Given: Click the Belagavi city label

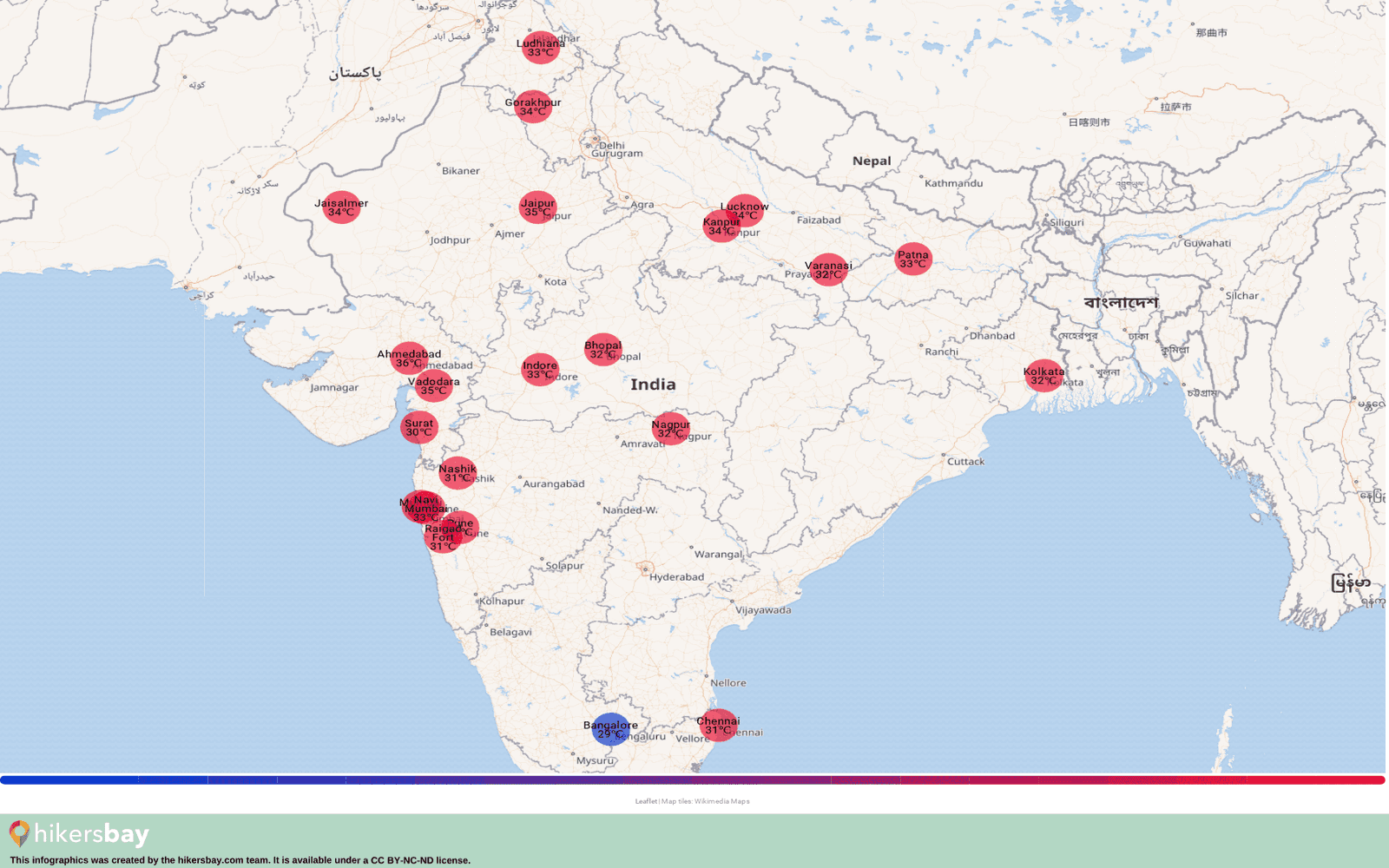Looking at the screenshot, I should pos(510,632).
